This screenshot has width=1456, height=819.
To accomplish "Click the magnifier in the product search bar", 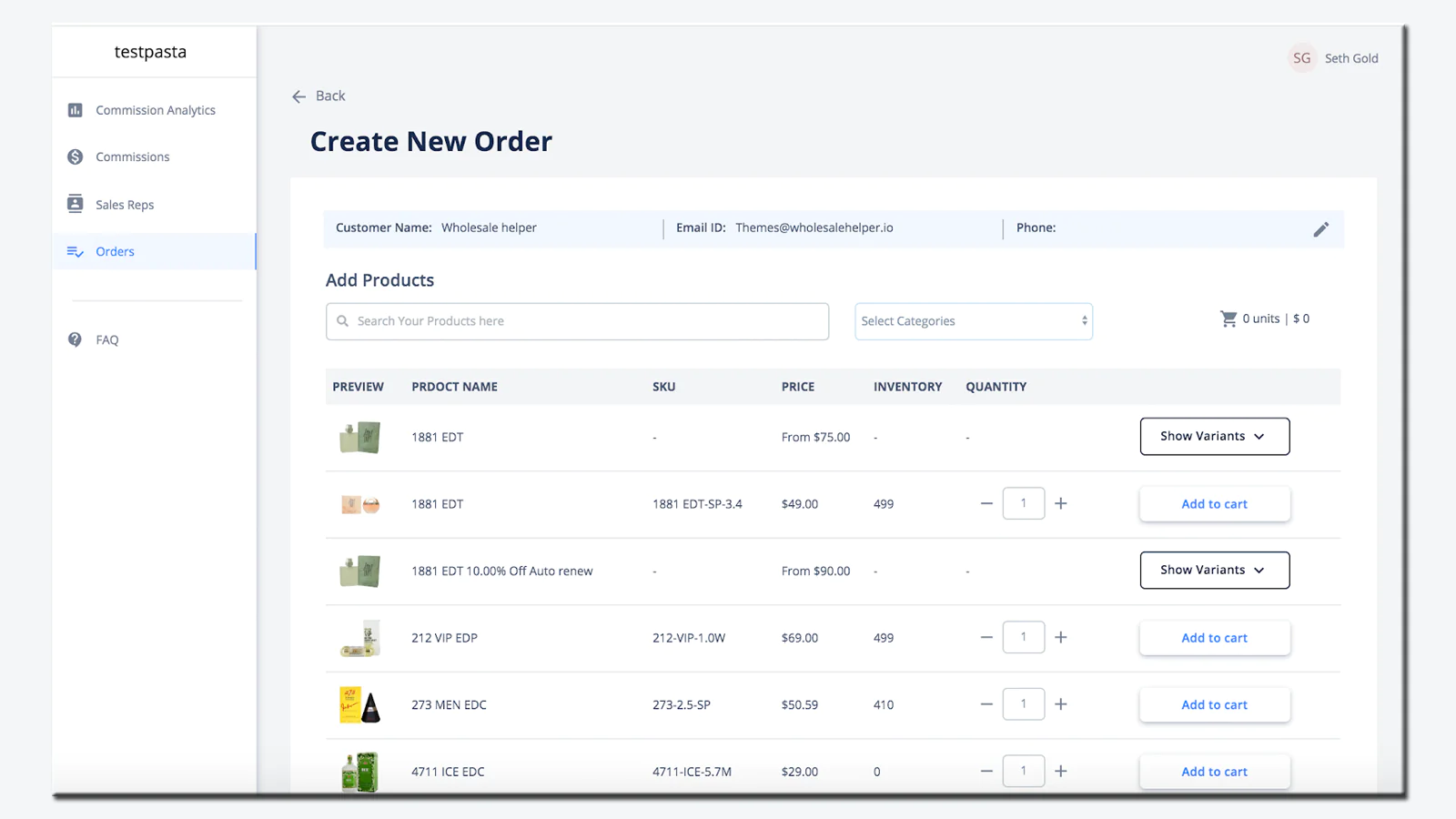I will click(343, 321).
